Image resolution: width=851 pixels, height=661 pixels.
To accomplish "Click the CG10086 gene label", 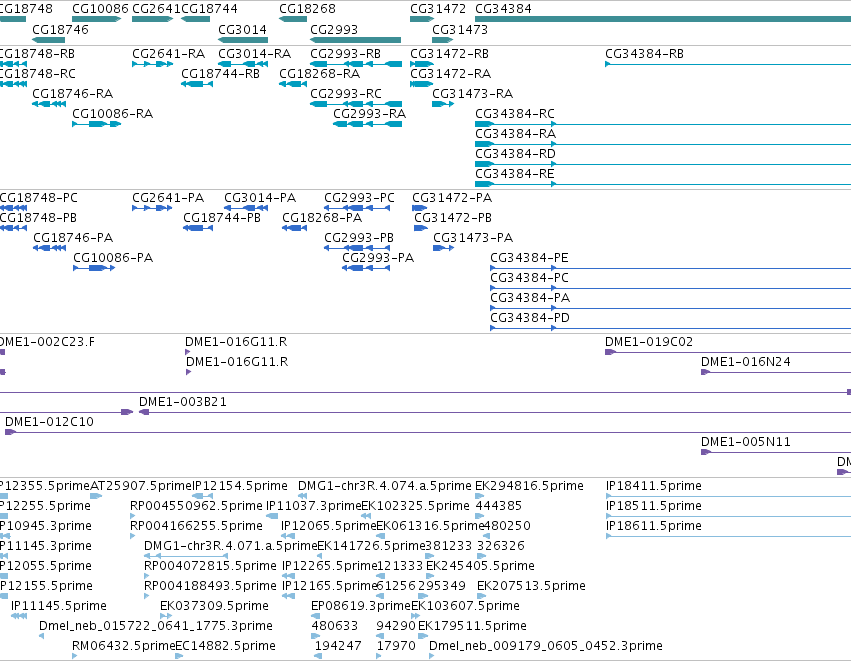I will click(x=100, y=9).
